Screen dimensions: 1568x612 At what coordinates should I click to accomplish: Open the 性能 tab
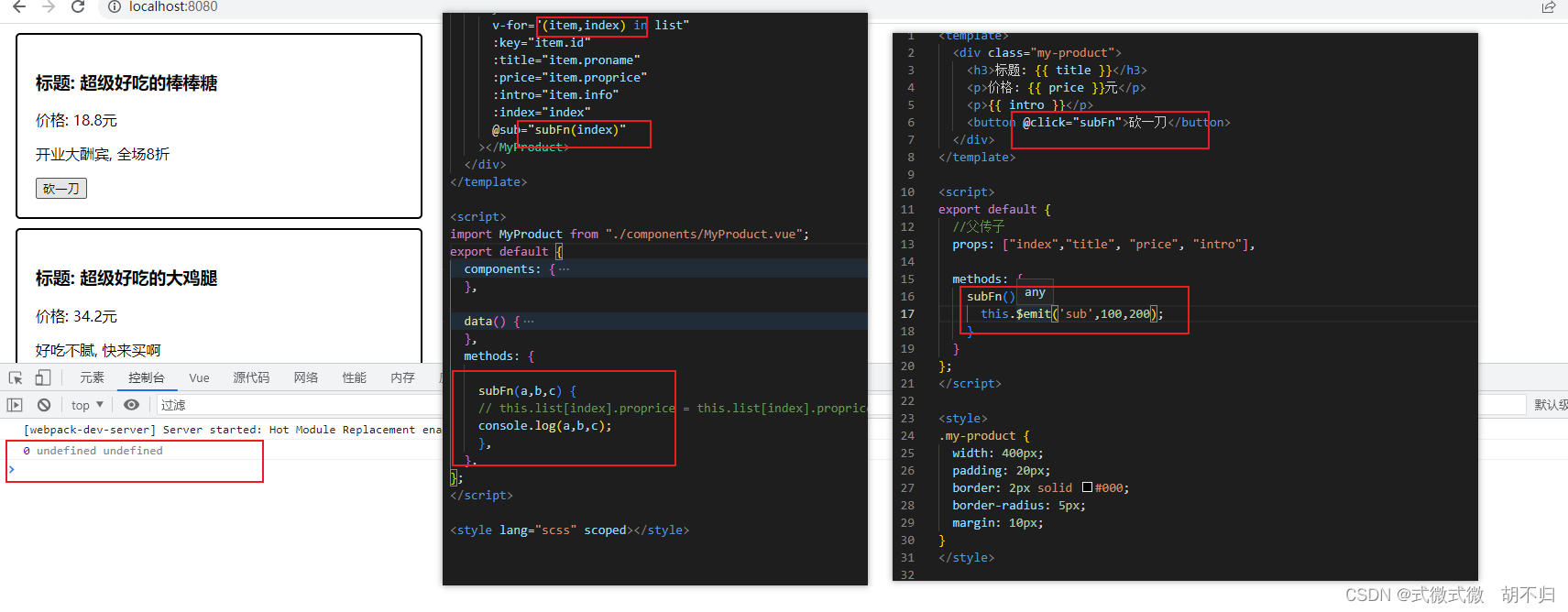click(355, 377)
